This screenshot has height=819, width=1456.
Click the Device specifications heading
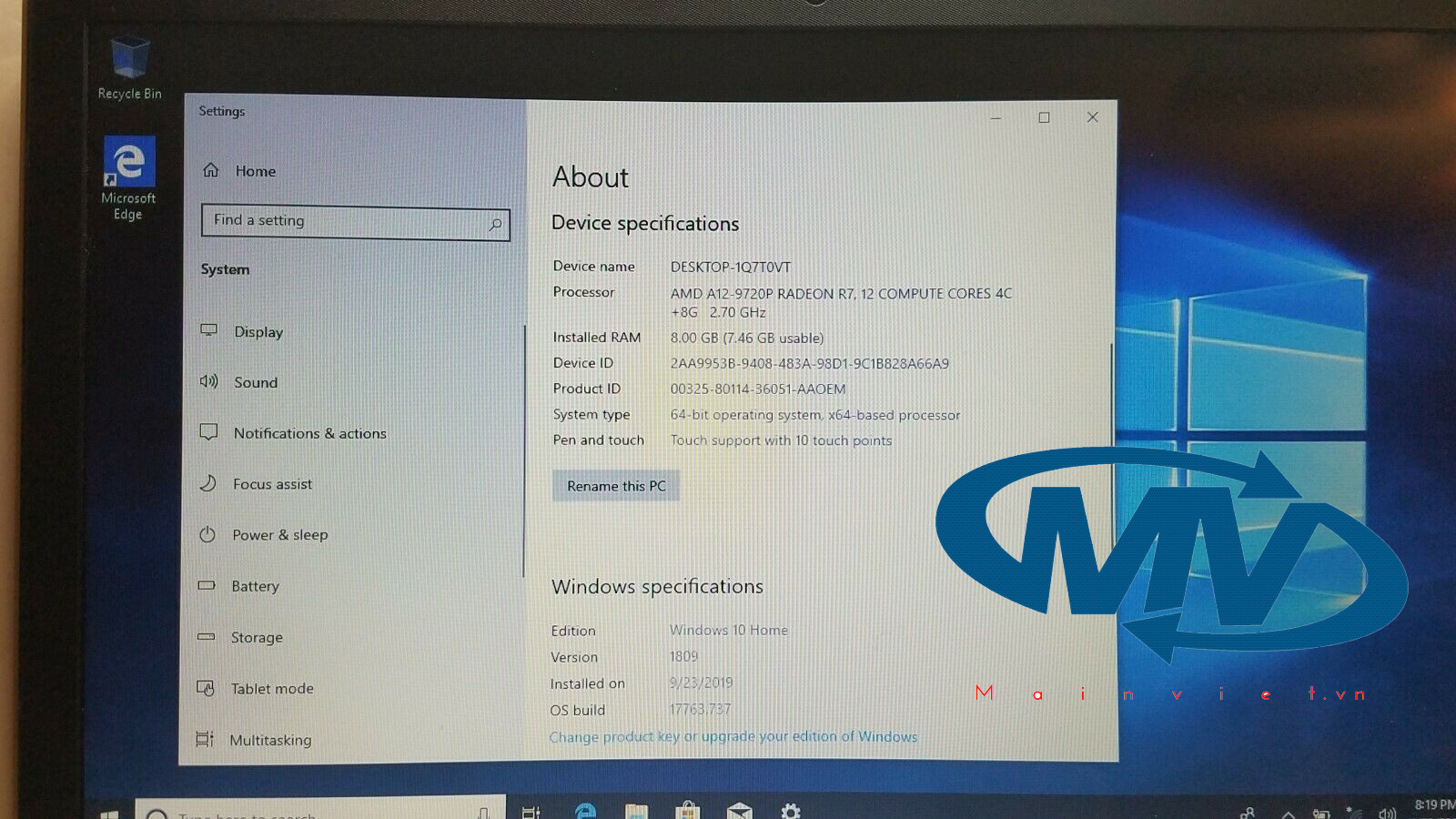click(645, 223)
